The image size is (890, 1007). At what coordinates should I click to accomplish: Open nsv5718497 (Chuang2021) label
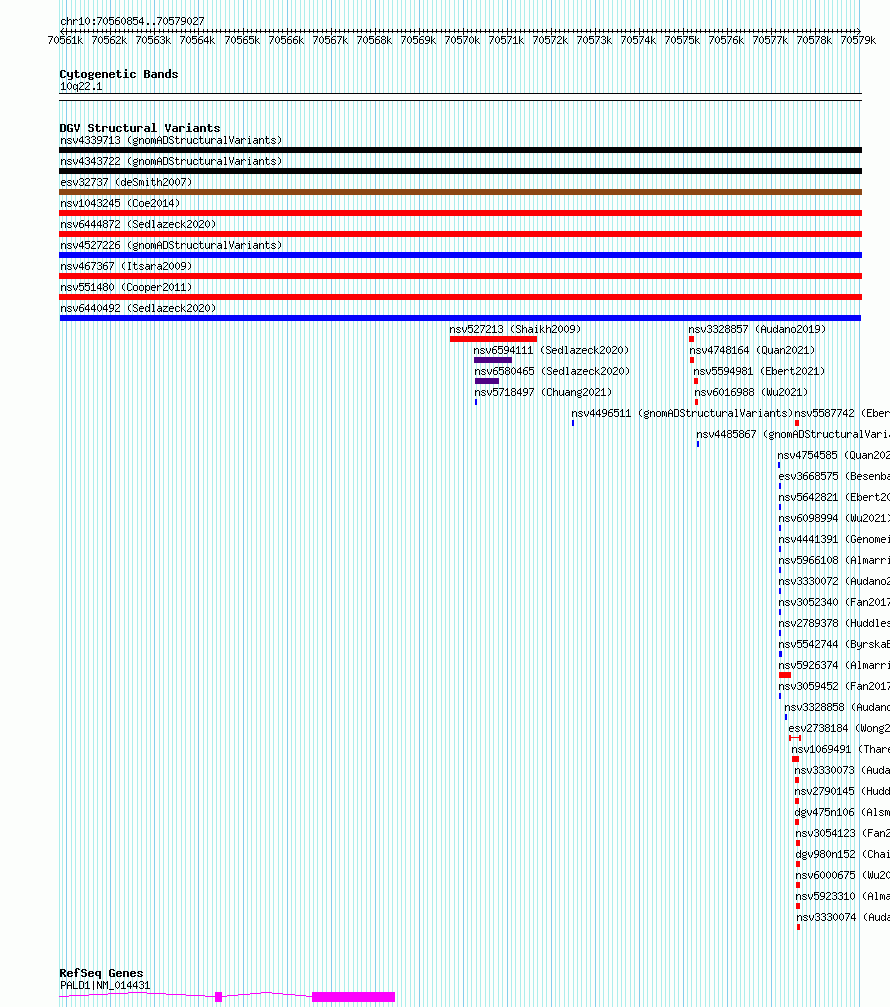point(543,392)
